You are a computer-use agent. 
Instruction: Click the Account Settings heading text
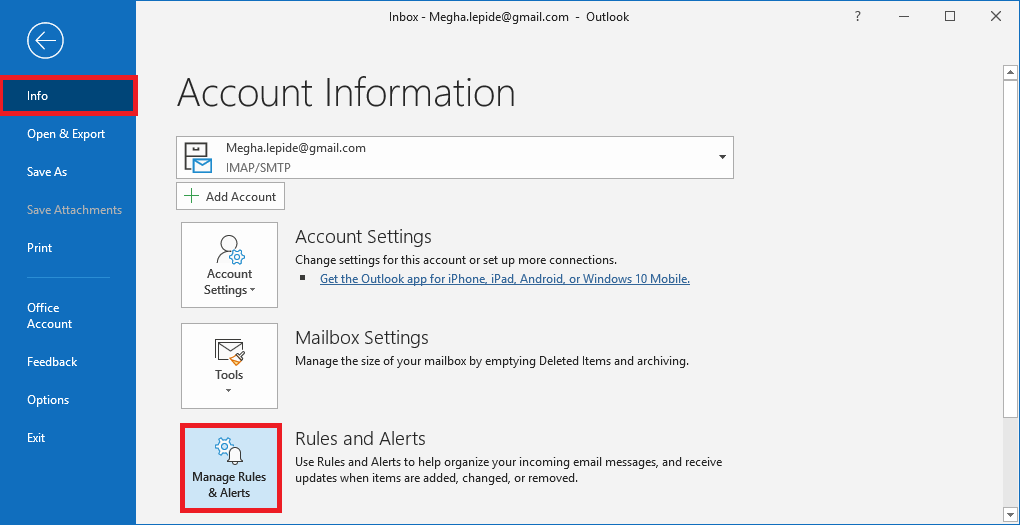click(x=363, y=236)
